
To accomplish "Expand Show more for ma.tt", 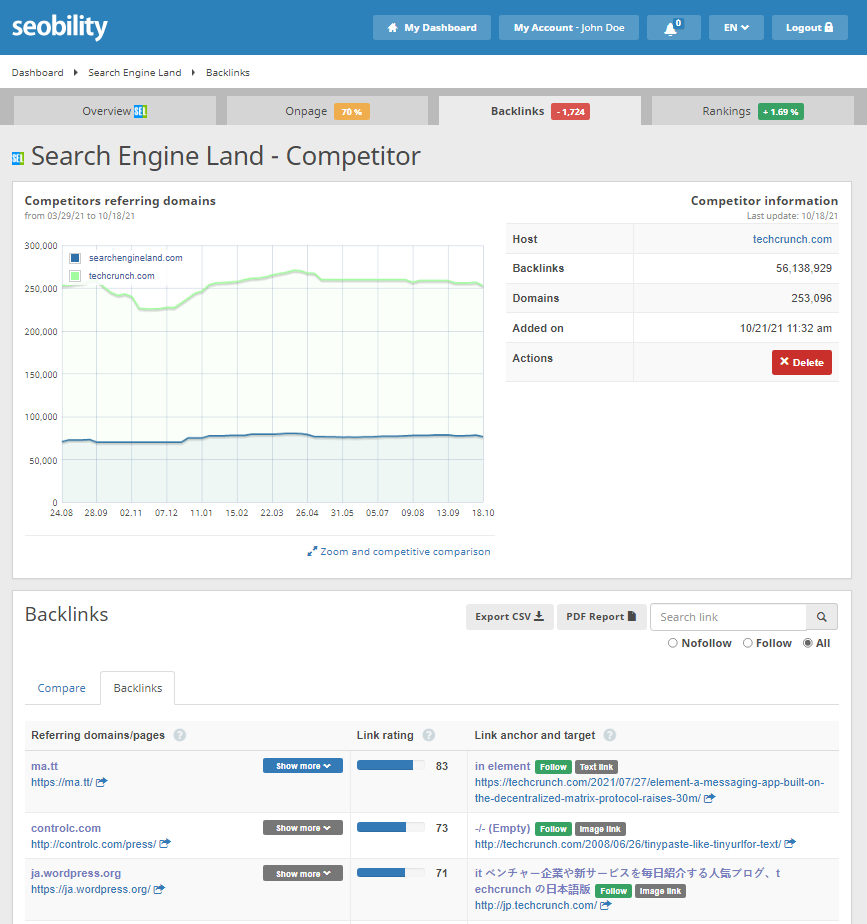I will pos(302,765).
